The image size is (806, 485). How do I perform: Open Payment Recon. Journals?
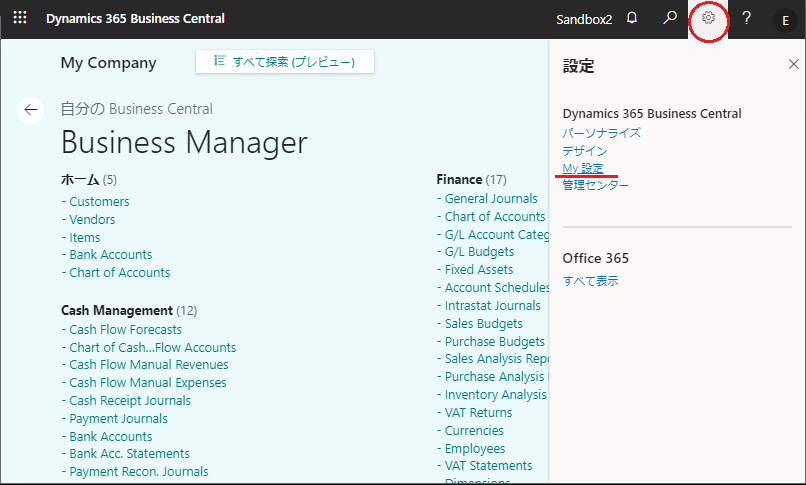(139, 471)
